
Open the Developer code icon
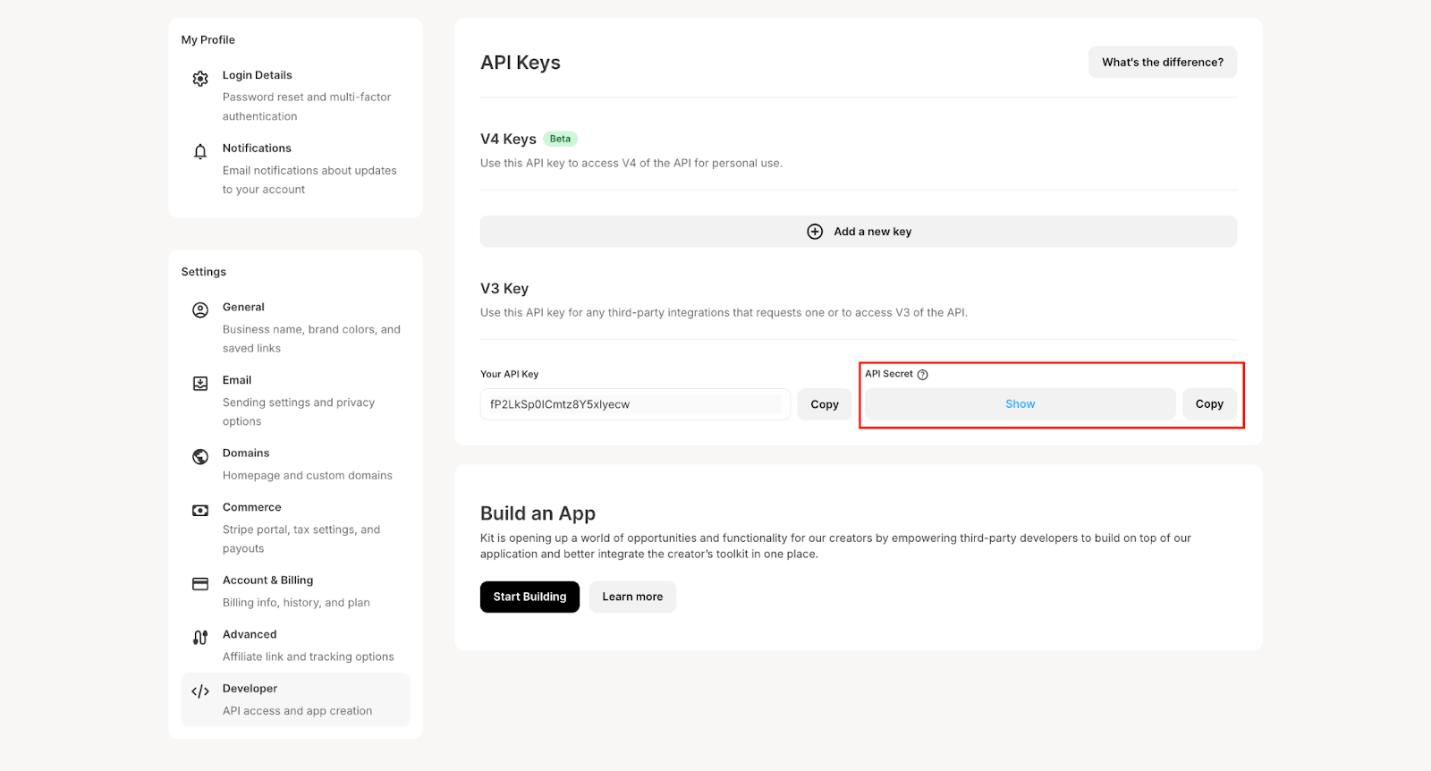coord(200,689)
